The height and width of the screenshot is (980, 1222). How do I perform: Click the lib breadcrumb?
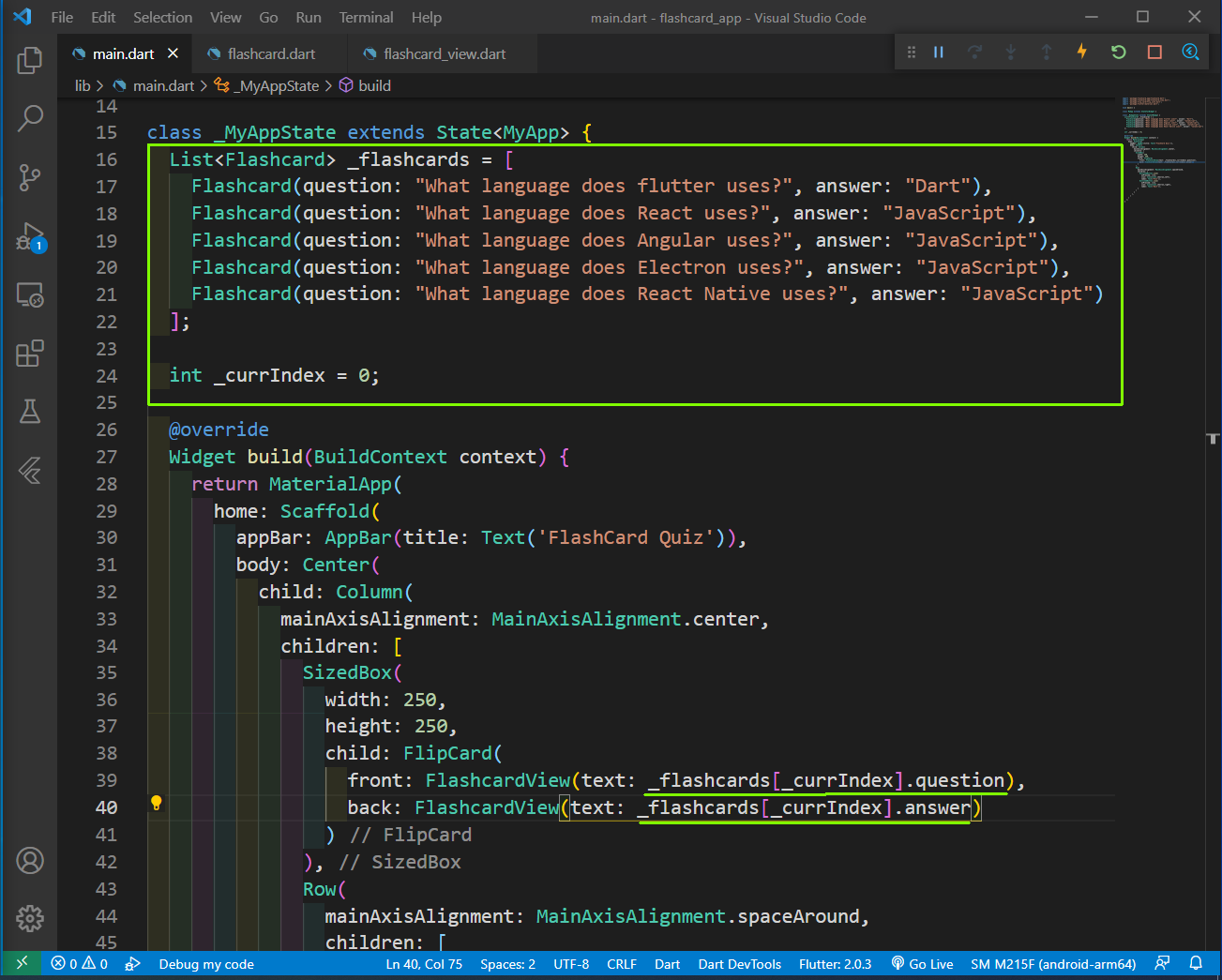(x=83, y=85)
